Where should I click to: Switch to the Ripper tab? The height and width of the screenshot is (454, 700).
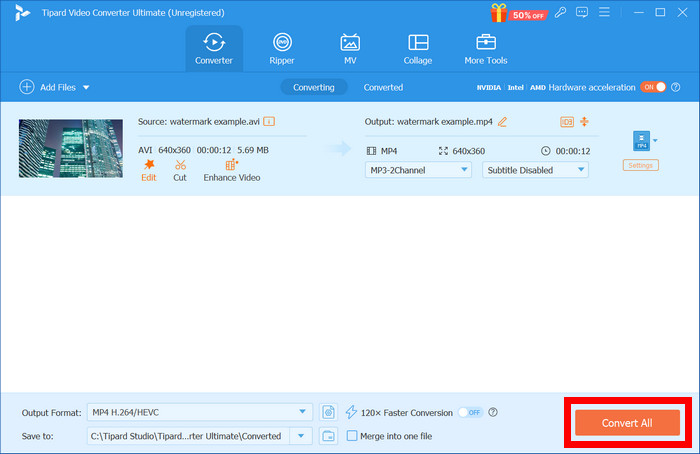pos(282,49)
